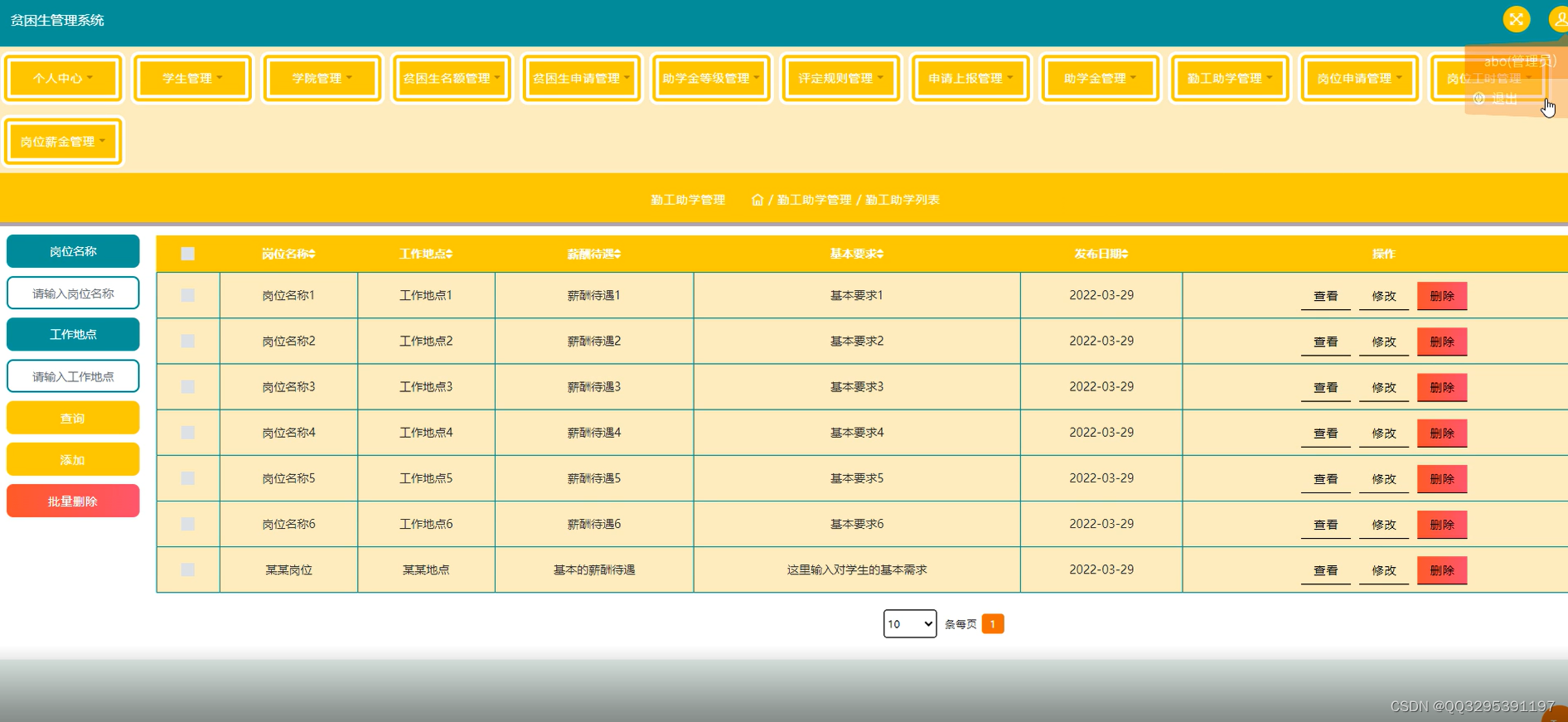Click the teal 工作地点 filter label
Screen dimensions: 1568x722
pyautogui.click(x=73, y=334)
